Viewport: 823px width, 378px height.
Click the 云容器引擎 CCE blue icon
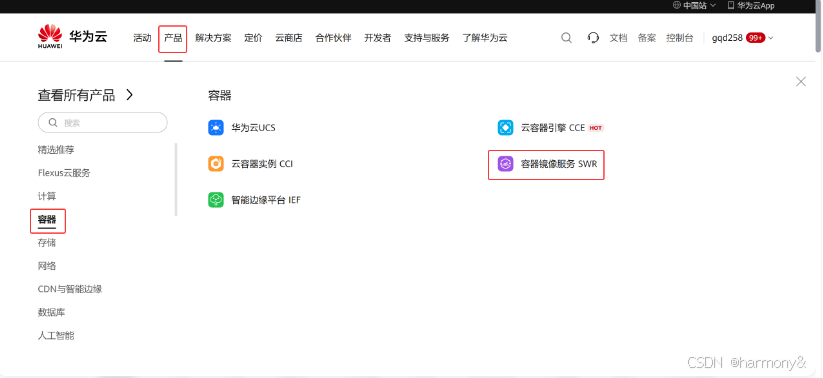[x=505, y=128]
